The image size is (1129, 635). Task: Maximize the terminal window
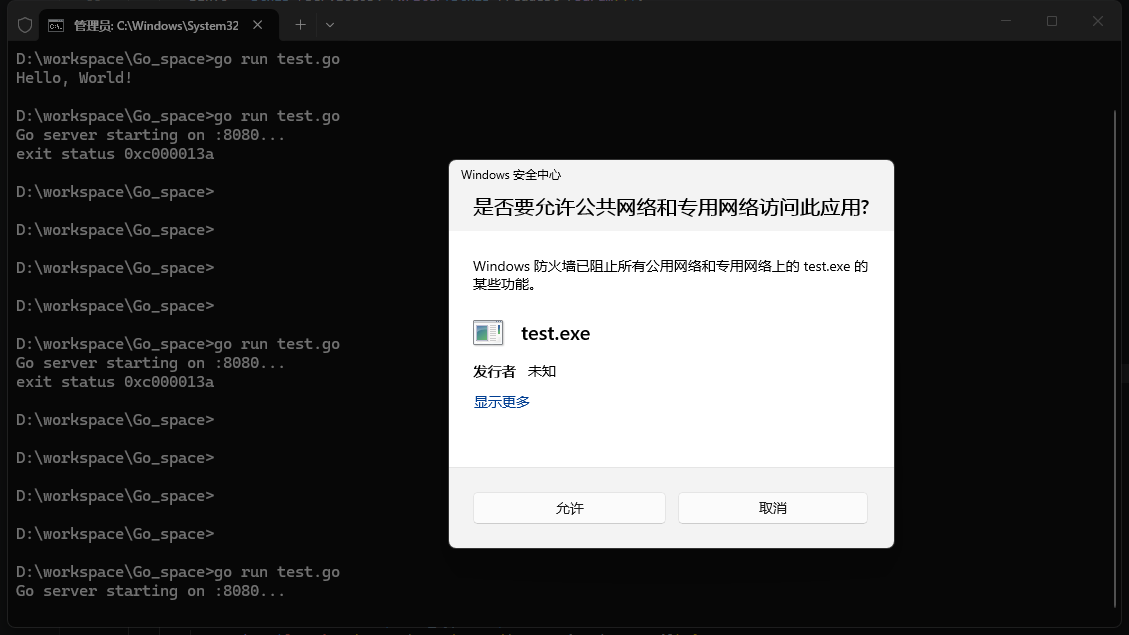[1052, 22]
